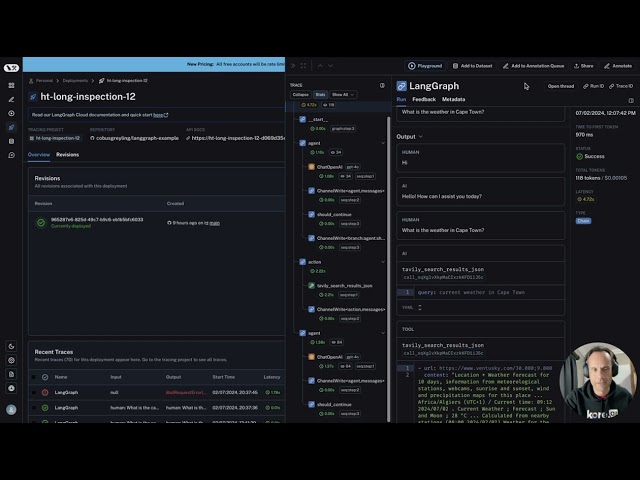Switch to the Metadata tab

pos(453,99)
